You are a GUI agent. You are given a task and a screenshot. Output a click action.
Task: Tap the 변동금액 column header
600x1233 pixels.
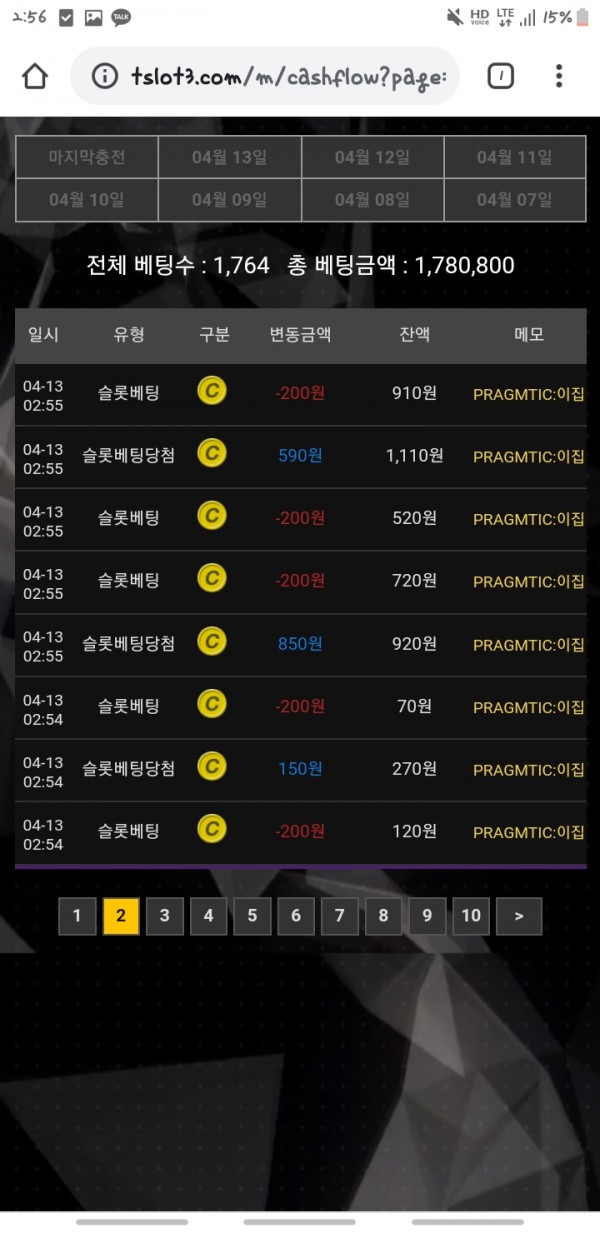[x=300, y=335]
